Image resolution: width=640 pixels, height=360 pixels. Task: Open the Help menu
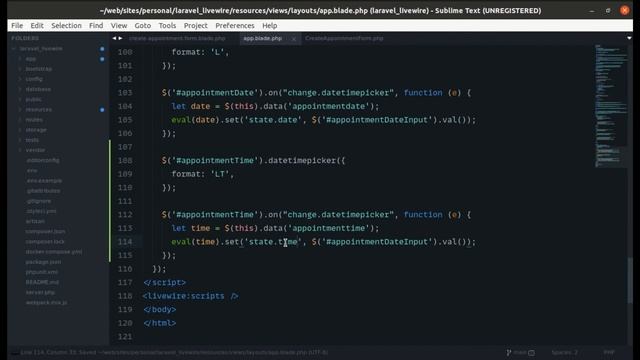[269, 25]
